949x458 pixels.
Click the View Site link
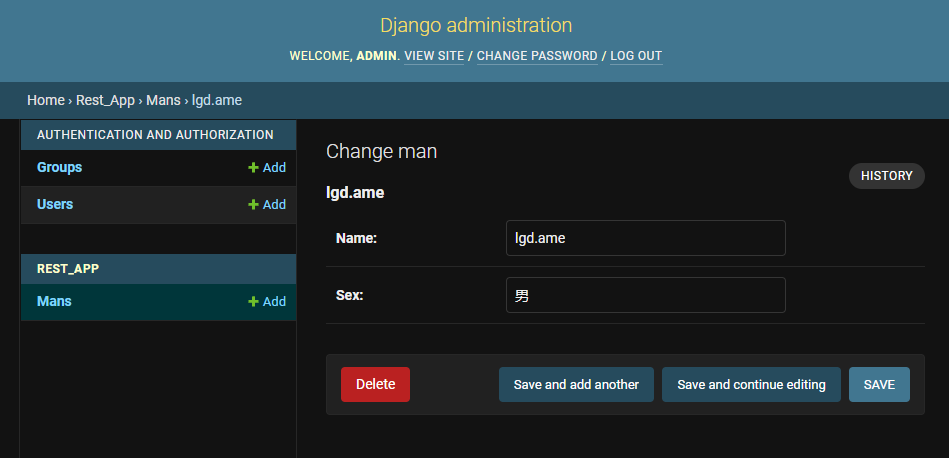pyautogui.click(x=434, y=56)
